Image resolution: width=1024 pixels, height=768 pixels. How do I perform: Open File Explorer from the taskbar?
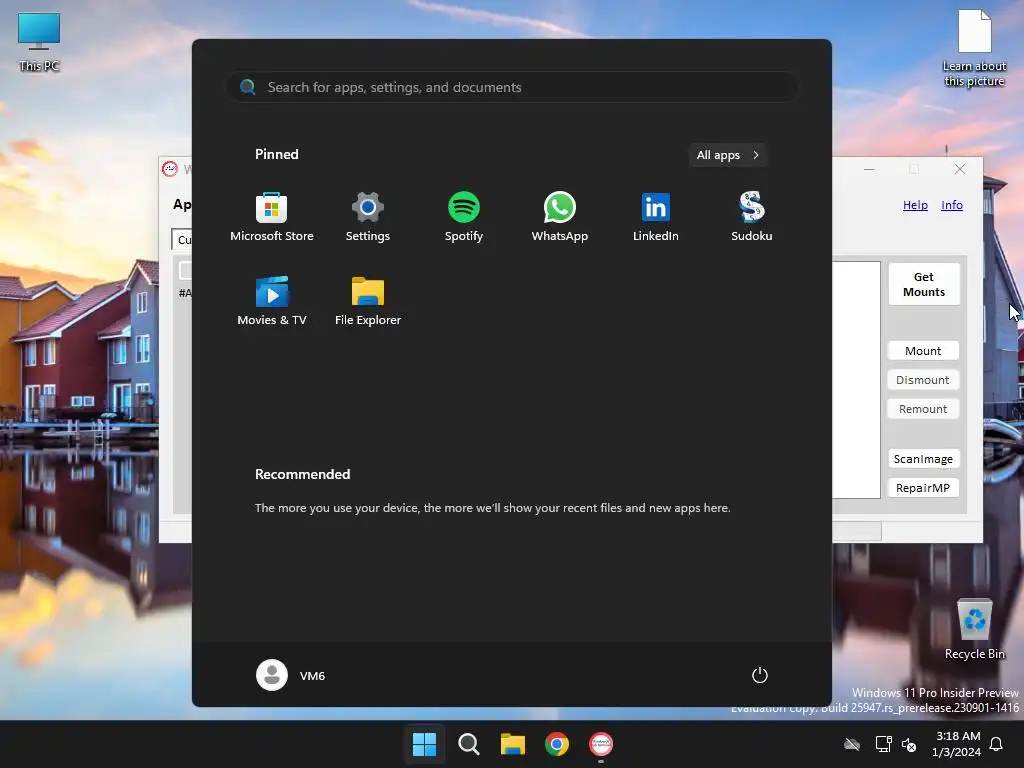[x=513, y=744]
